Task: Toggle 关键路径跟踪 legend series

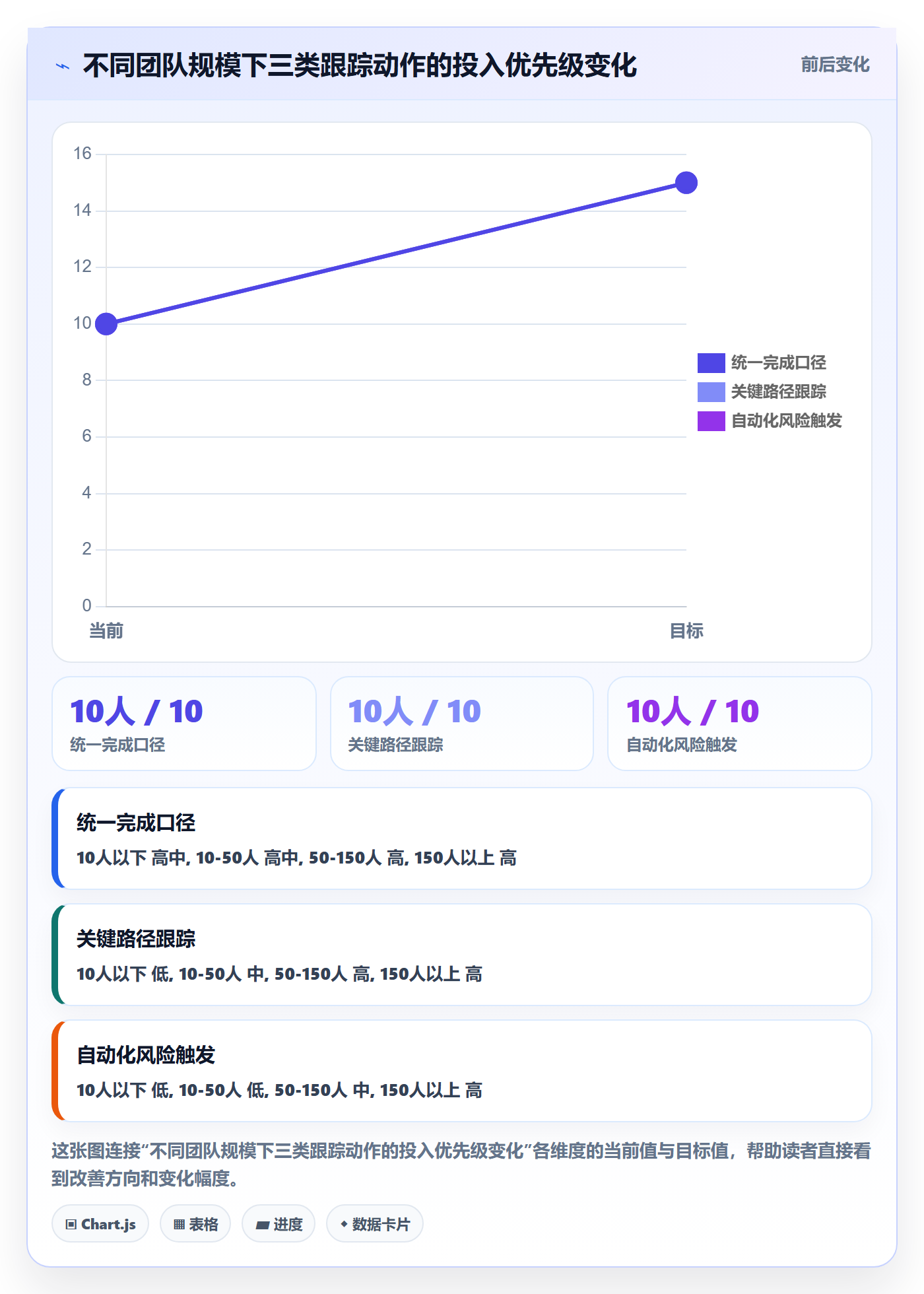Action: click(x=762, y=392)
